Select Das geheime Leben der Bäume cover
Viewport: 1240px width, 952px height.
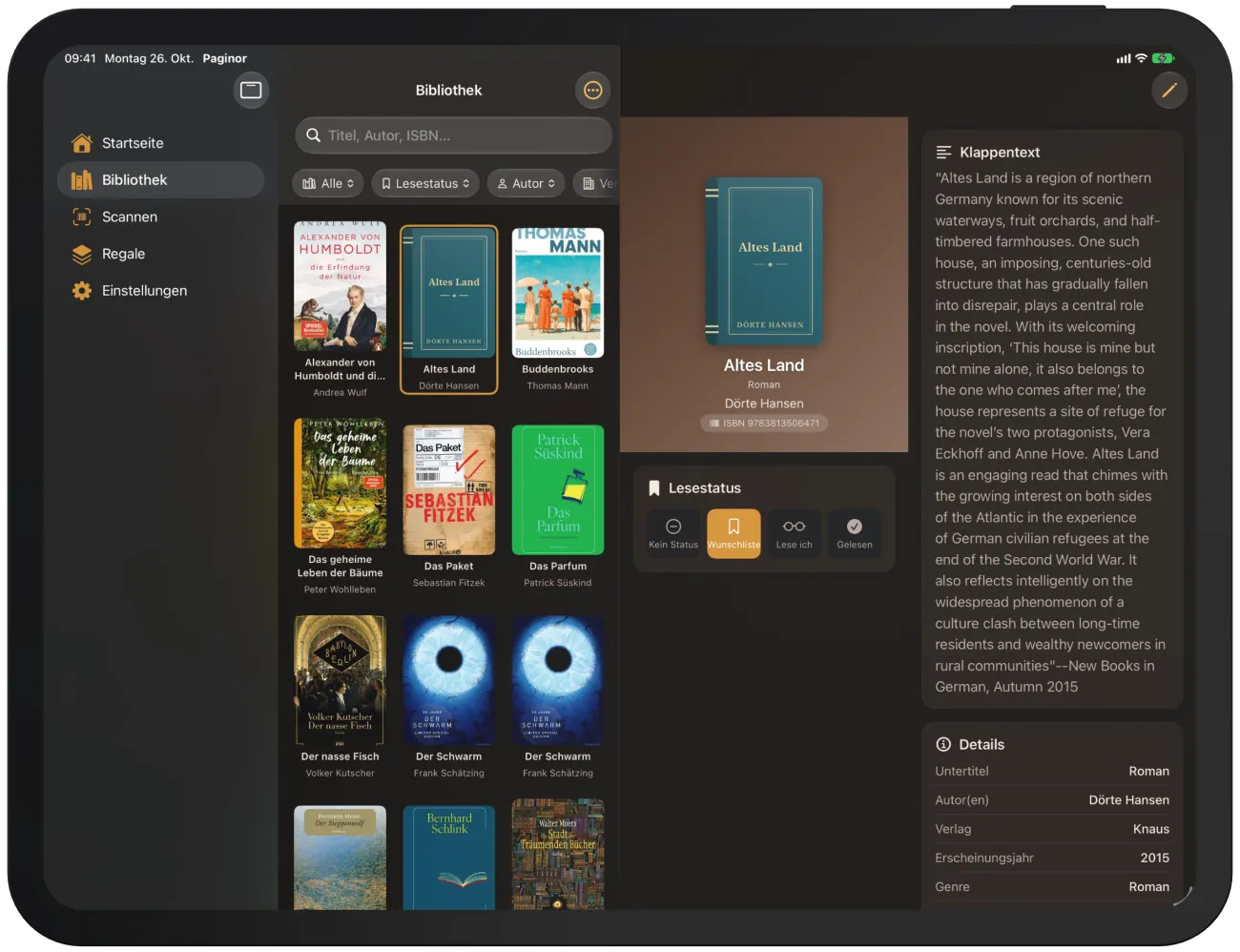click(341, 484)
